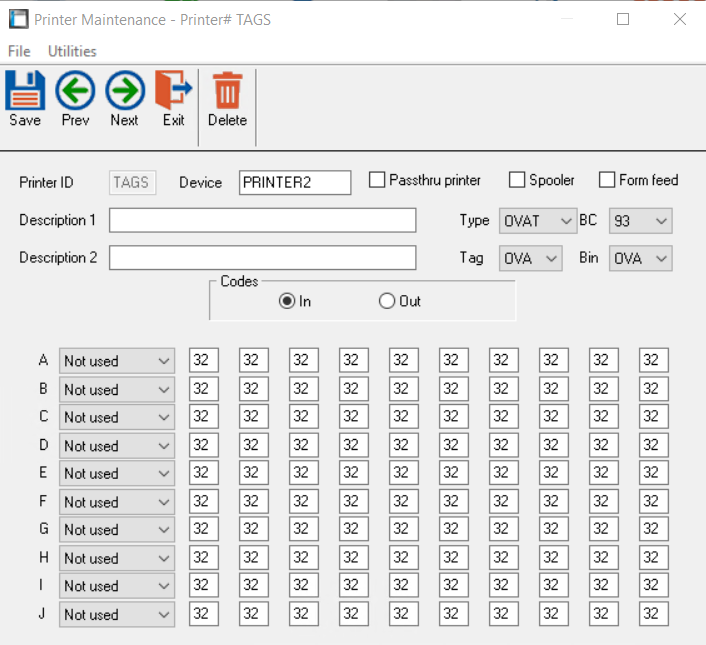
Task: Open the File menu
Action: click(x=19, y=51)
